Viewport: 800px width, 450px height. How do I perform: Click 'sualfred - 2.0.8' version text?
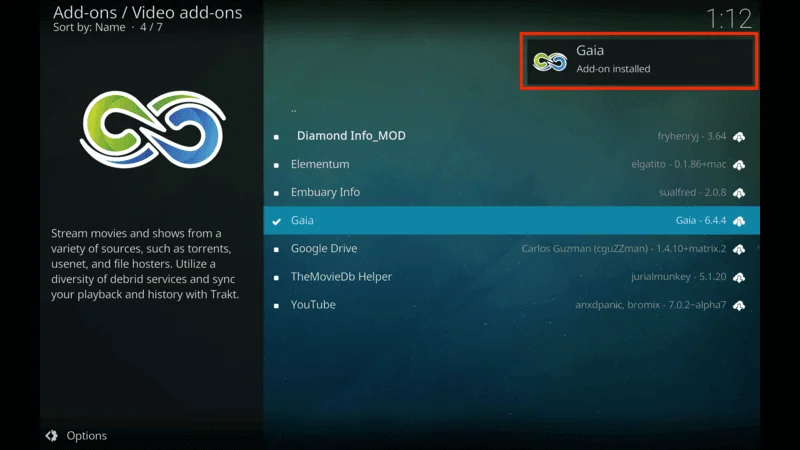[x=692, y=192]
